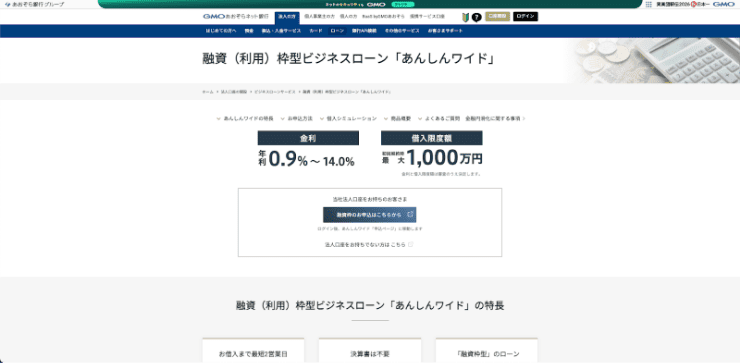
Task: Open the ローン menu item
Action: click(x=337, y=31)
